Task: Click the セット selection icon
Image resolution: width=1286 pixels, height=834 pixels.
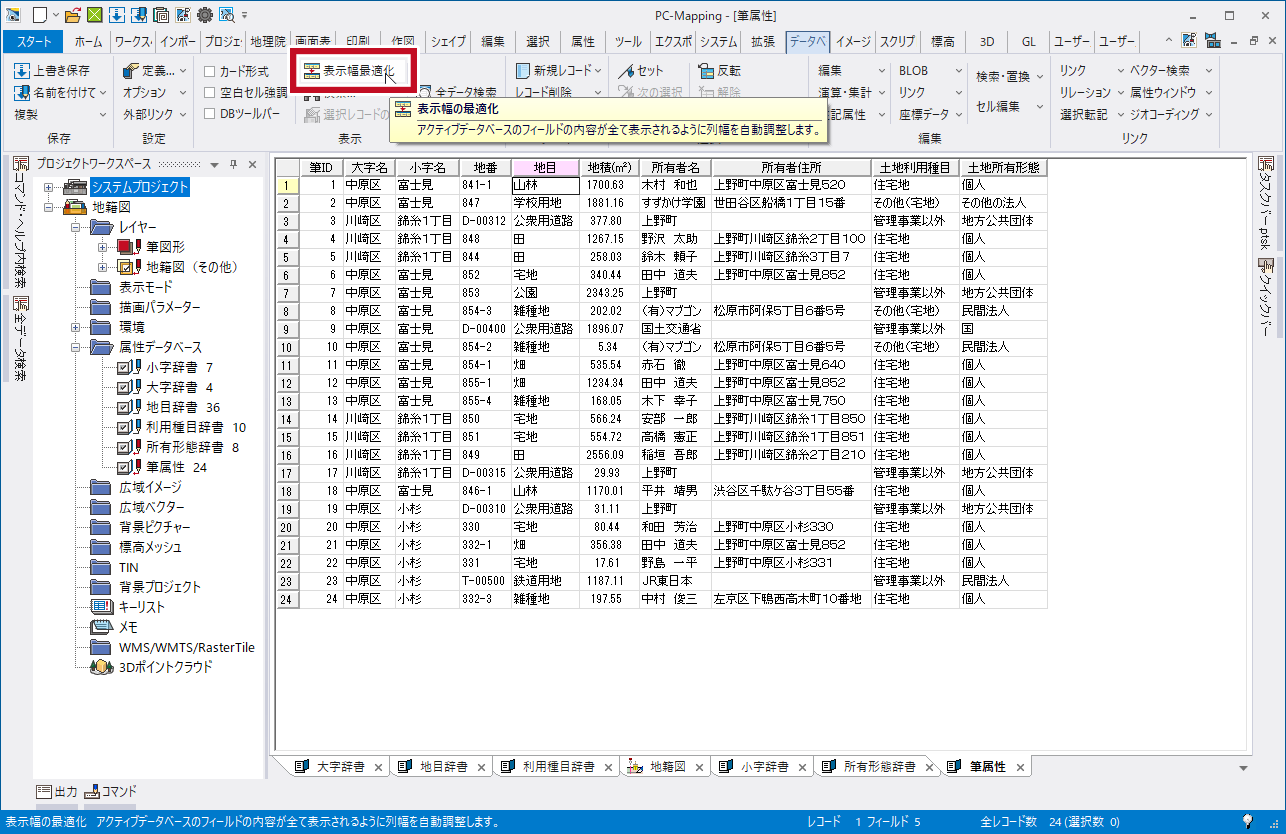Action: click(x=626, y=71)
